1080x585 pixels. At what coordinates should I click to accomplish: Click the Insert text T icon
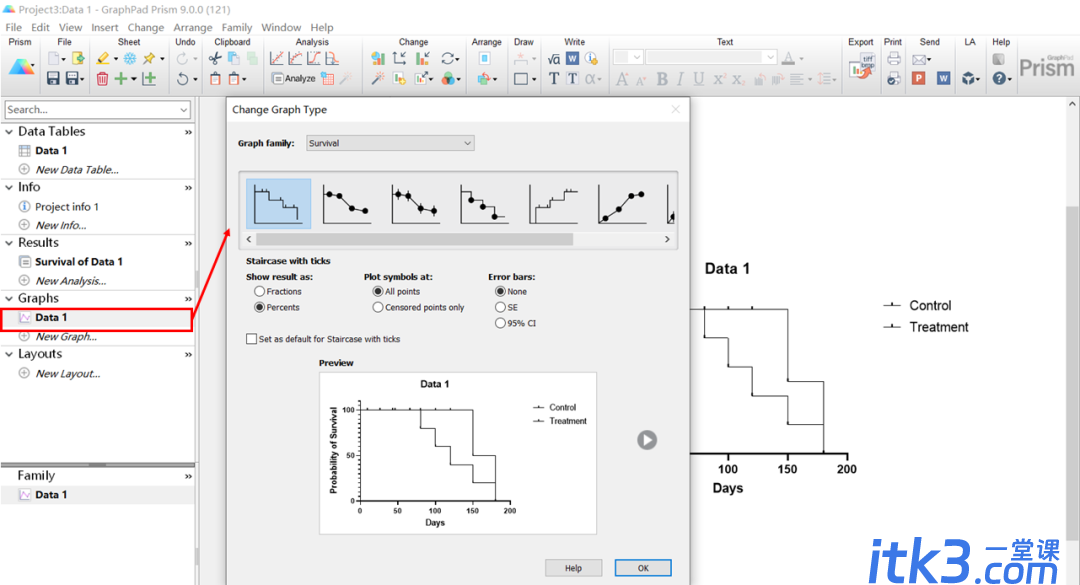[554, 79]
